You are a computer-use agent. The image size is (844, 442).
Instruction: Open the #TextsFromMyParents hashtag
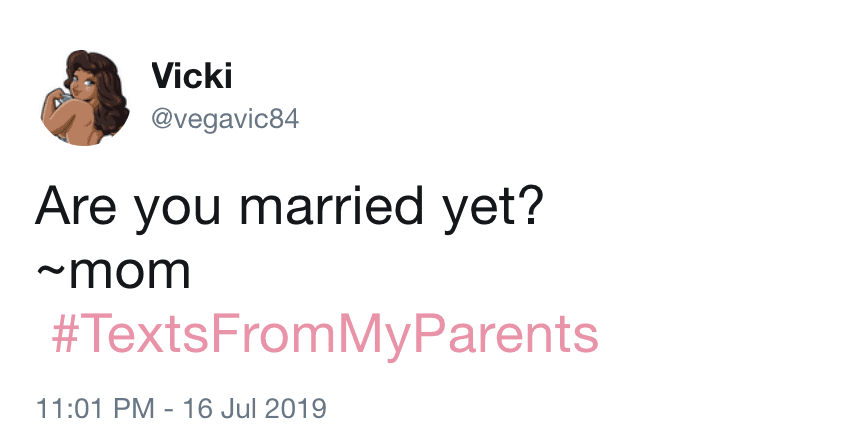(x=324, y=335)
